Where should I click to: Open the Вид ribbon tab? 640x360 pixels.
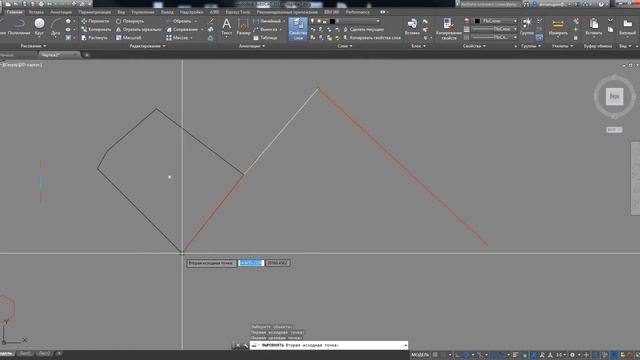121,12
